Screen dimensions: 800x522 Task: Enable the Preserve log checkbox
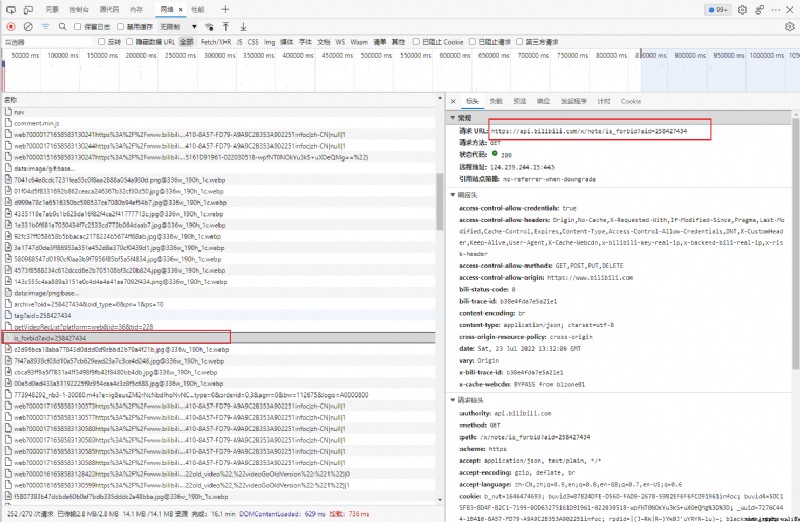78,27
